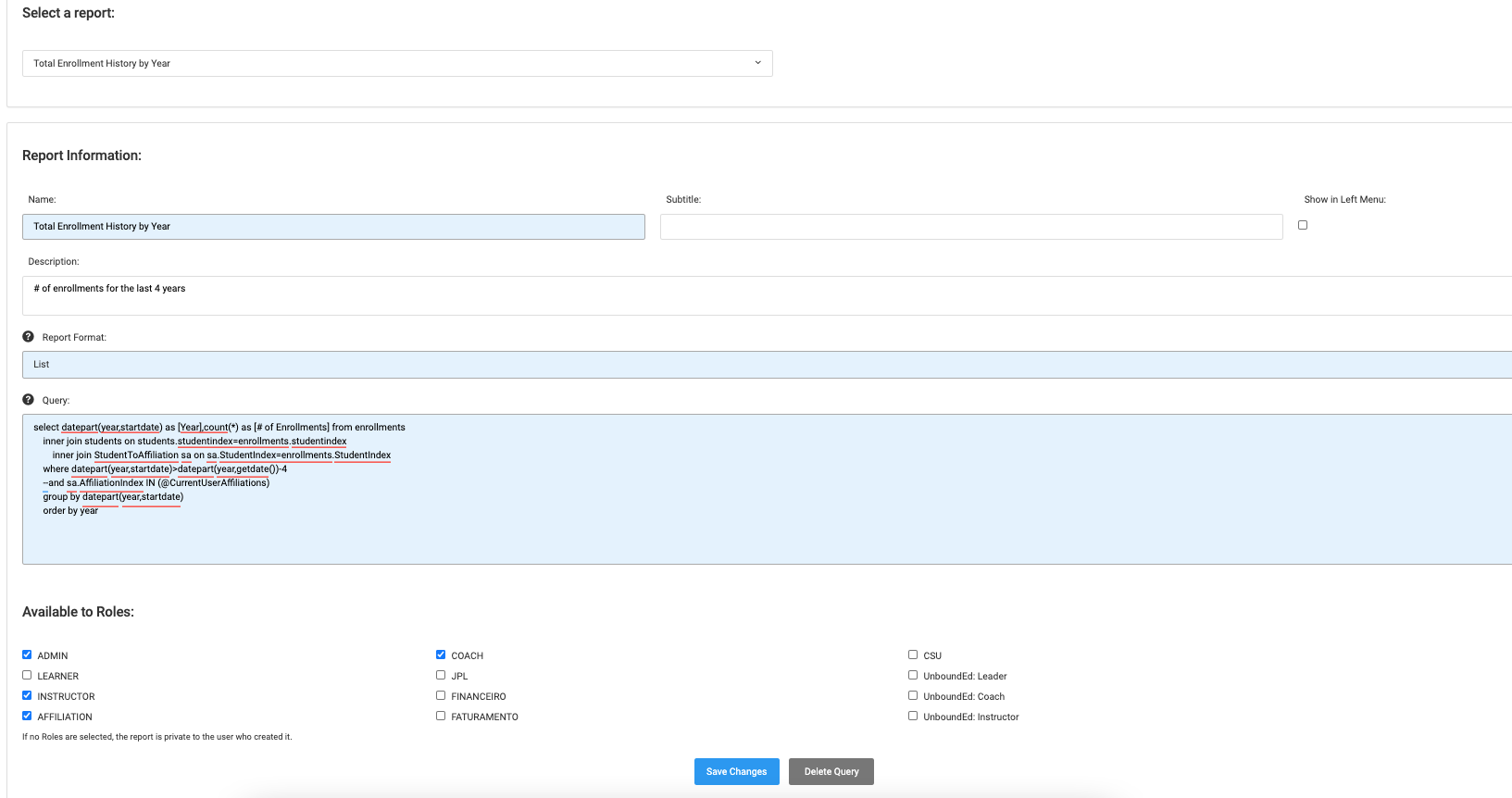Click into the report Name field
Image resolution: width=1512 pixels, height=798 pixels.
click(x=333, y=227)
